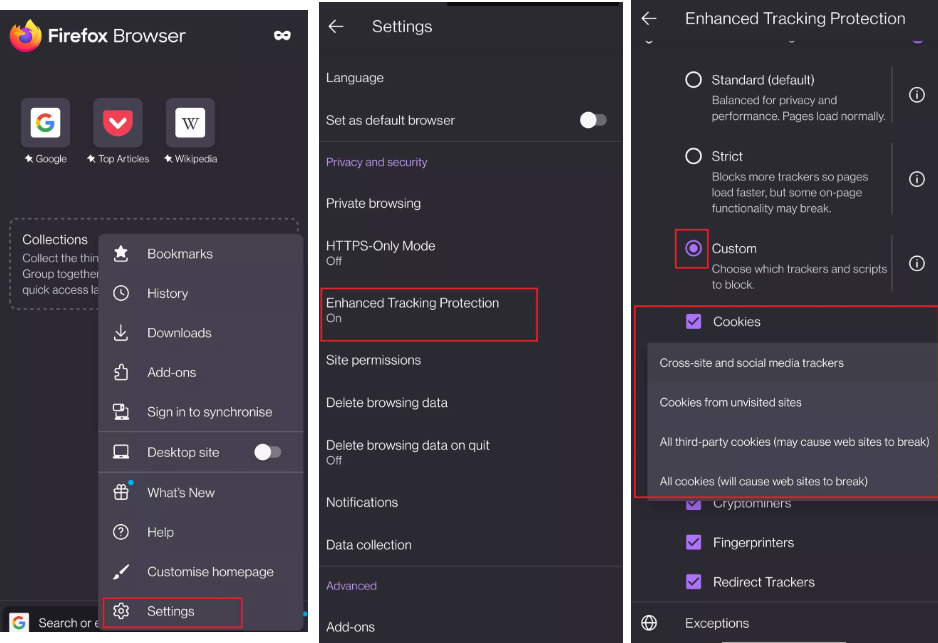Screen dimensions: 938x643
Task: Open Add-ons from the browser menu
Action: 201,372
